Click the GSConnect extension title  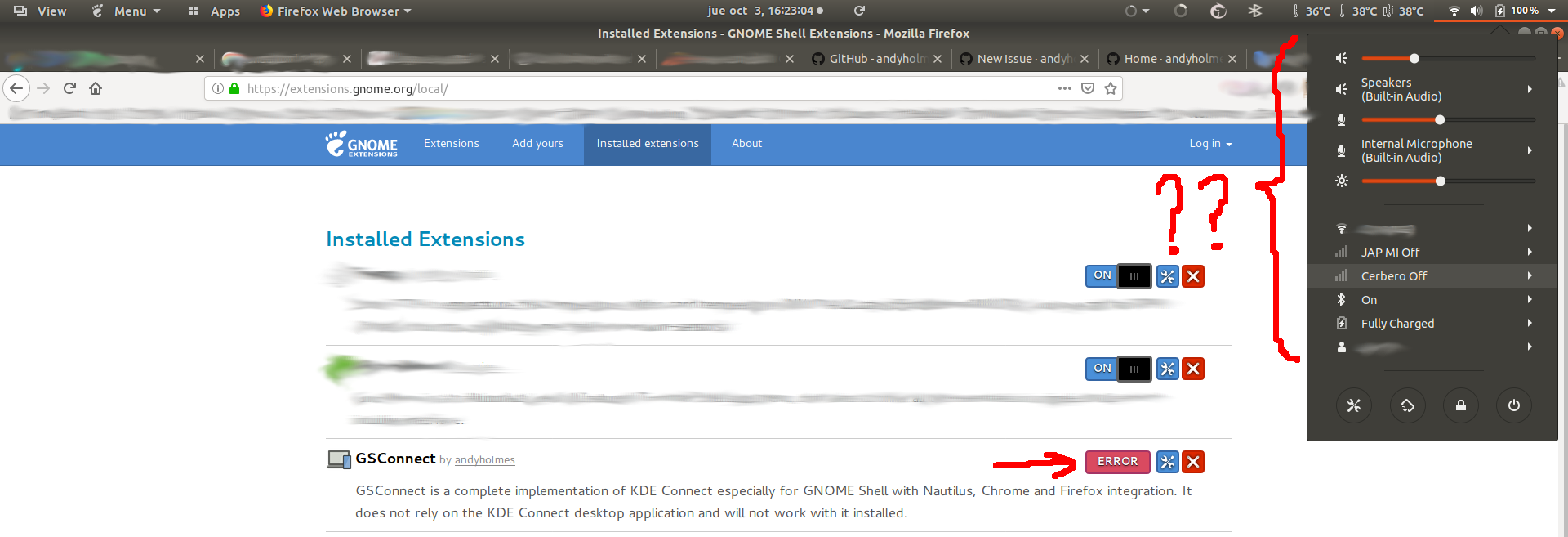(395, 459)
